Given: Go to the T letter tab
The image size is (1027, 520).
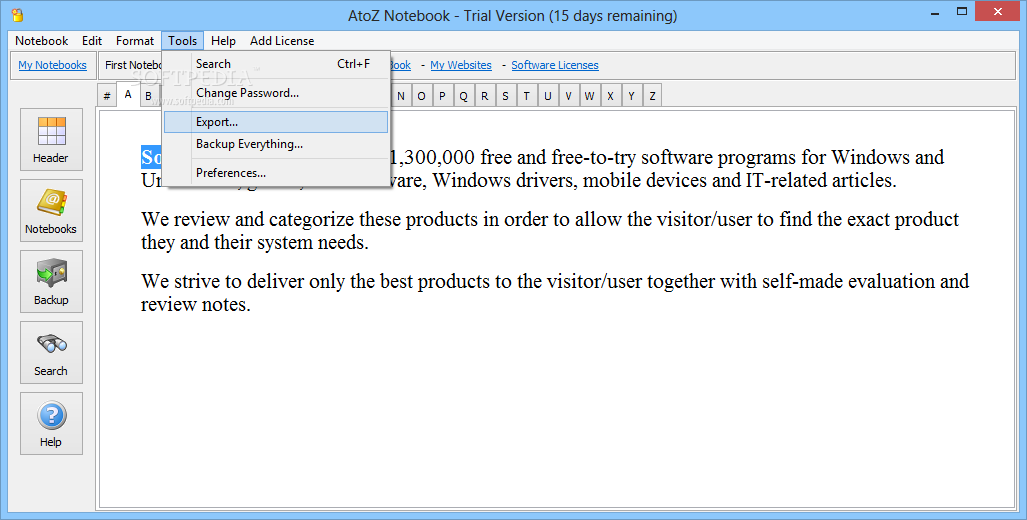Looking at the screenshot, I should pyautogui.click(x=526, y=96).
